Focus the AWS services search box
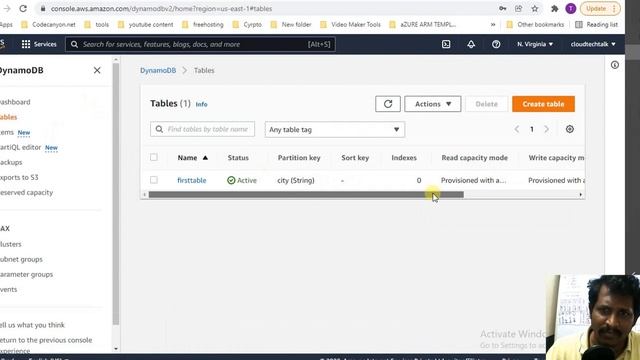The height and width of the screenshot is (360, 640). pyautogui.click(x=200, y=44)
